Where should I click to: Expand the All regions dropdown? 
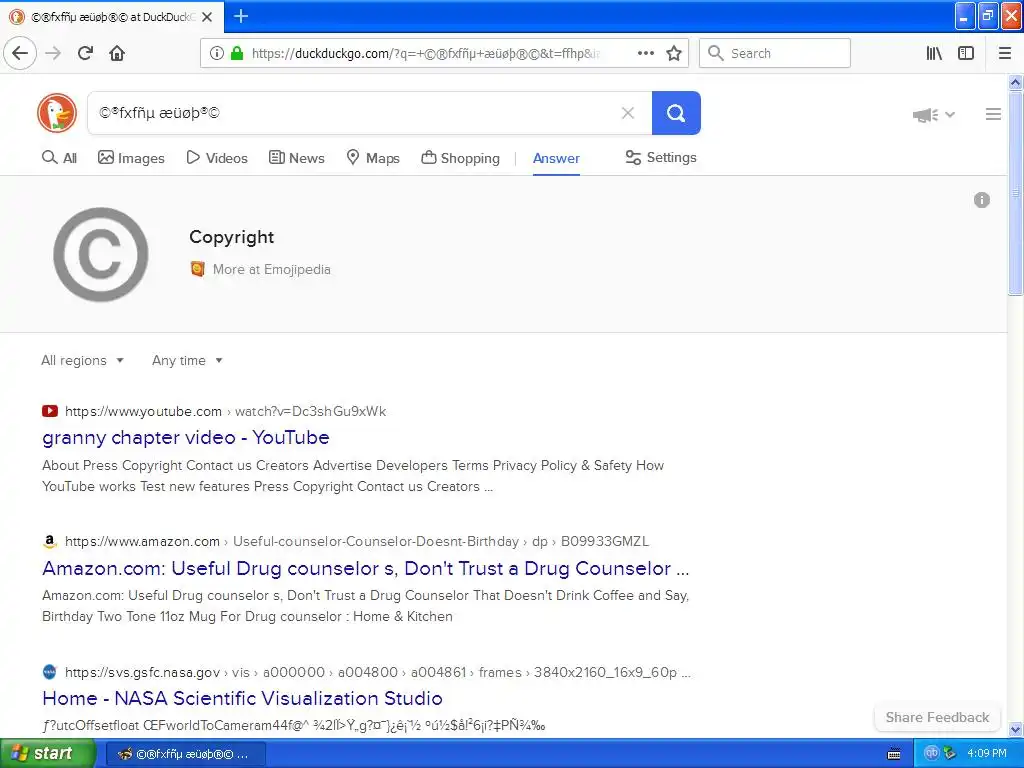(82, 360)
